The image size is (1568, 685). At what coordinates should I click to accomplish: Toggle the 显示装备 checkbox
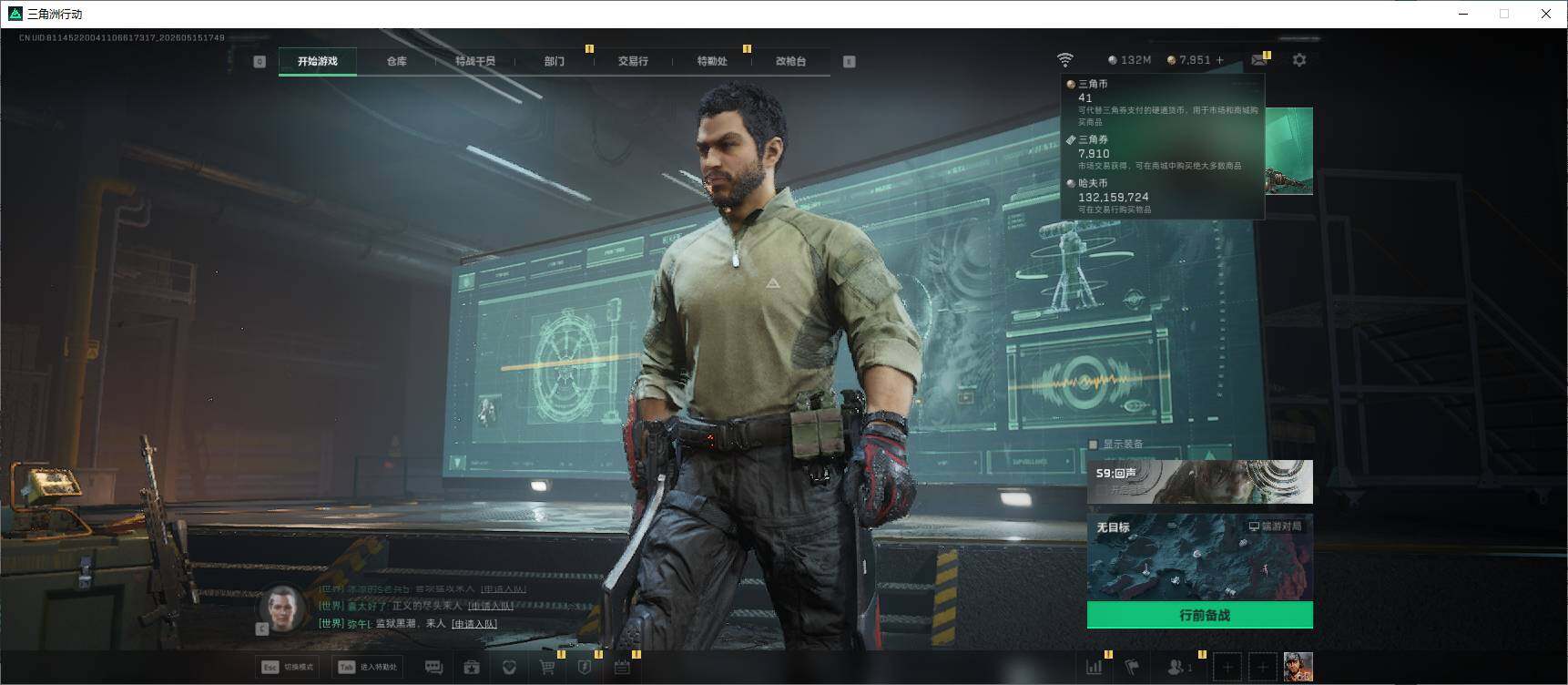(1094, 445)
